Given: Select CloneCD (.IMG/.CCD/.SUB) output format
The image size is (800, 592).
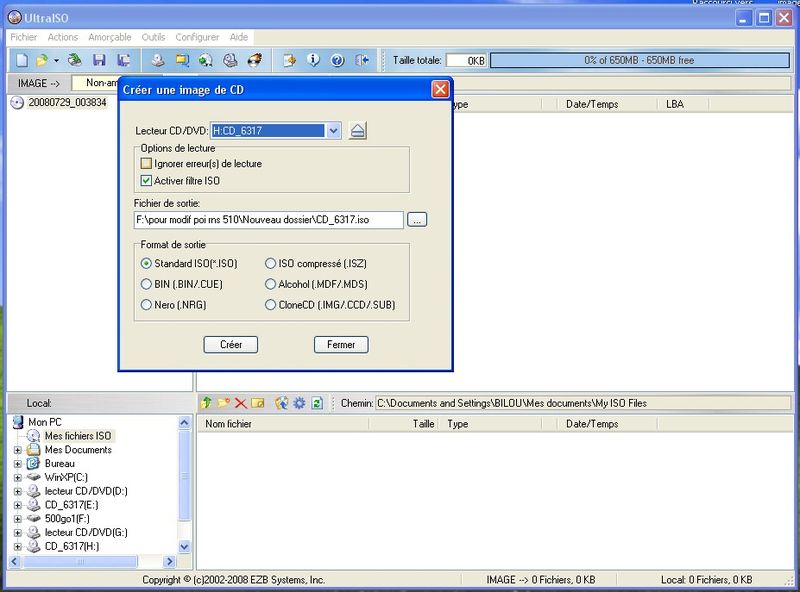Looking at the screenshot, I should [270, 305].
